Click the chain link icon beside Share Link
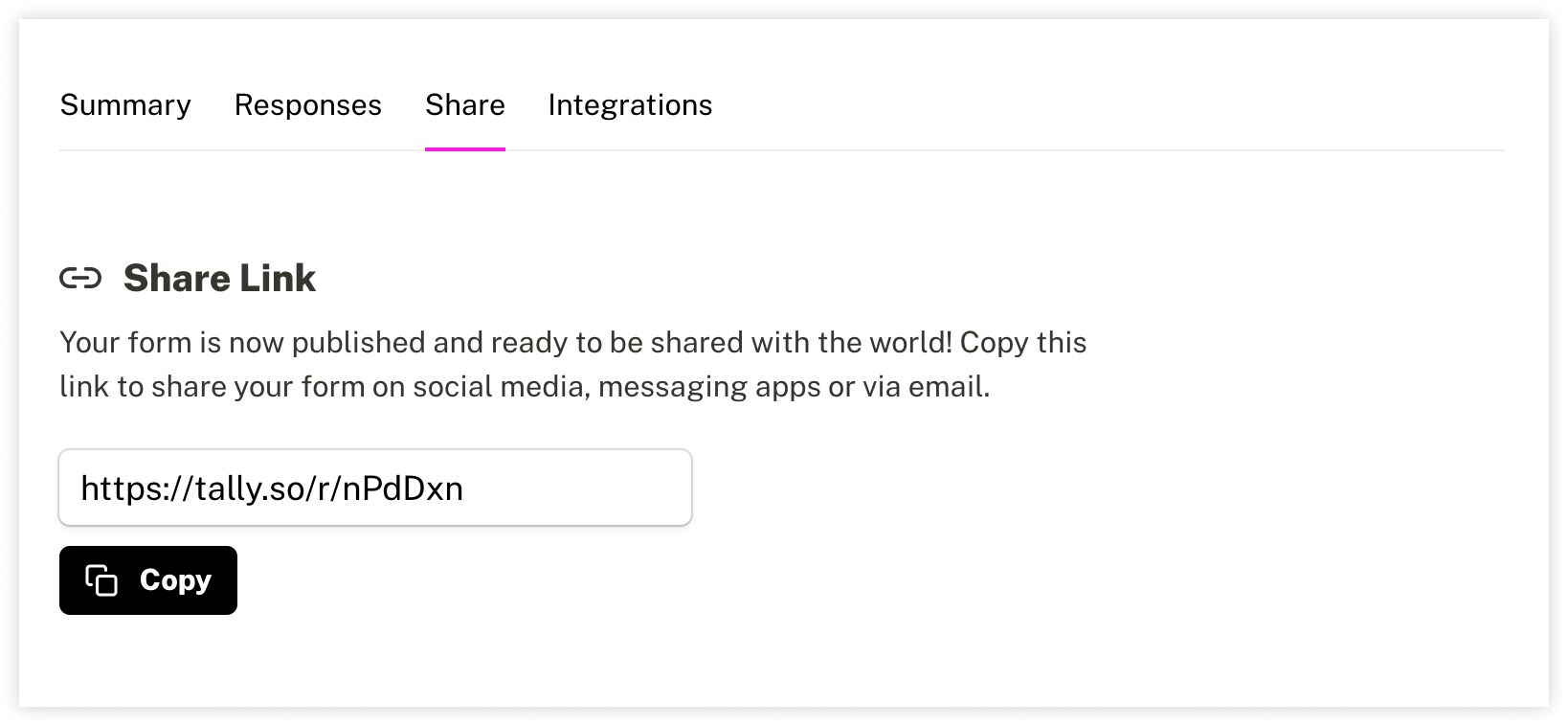The width and height of the screenshot is (1568, 726). point(80,279)
